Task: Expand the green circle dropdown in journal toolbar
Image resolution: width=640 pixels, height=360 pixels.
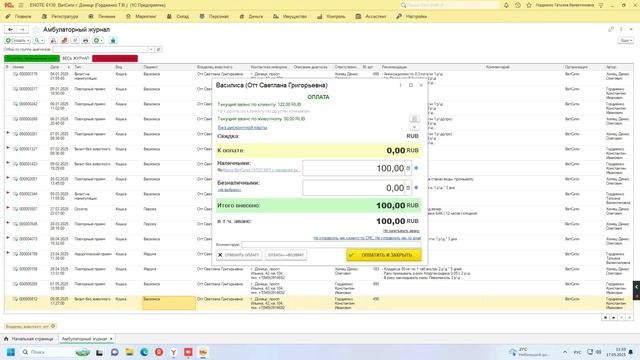Action: point(98,40)
